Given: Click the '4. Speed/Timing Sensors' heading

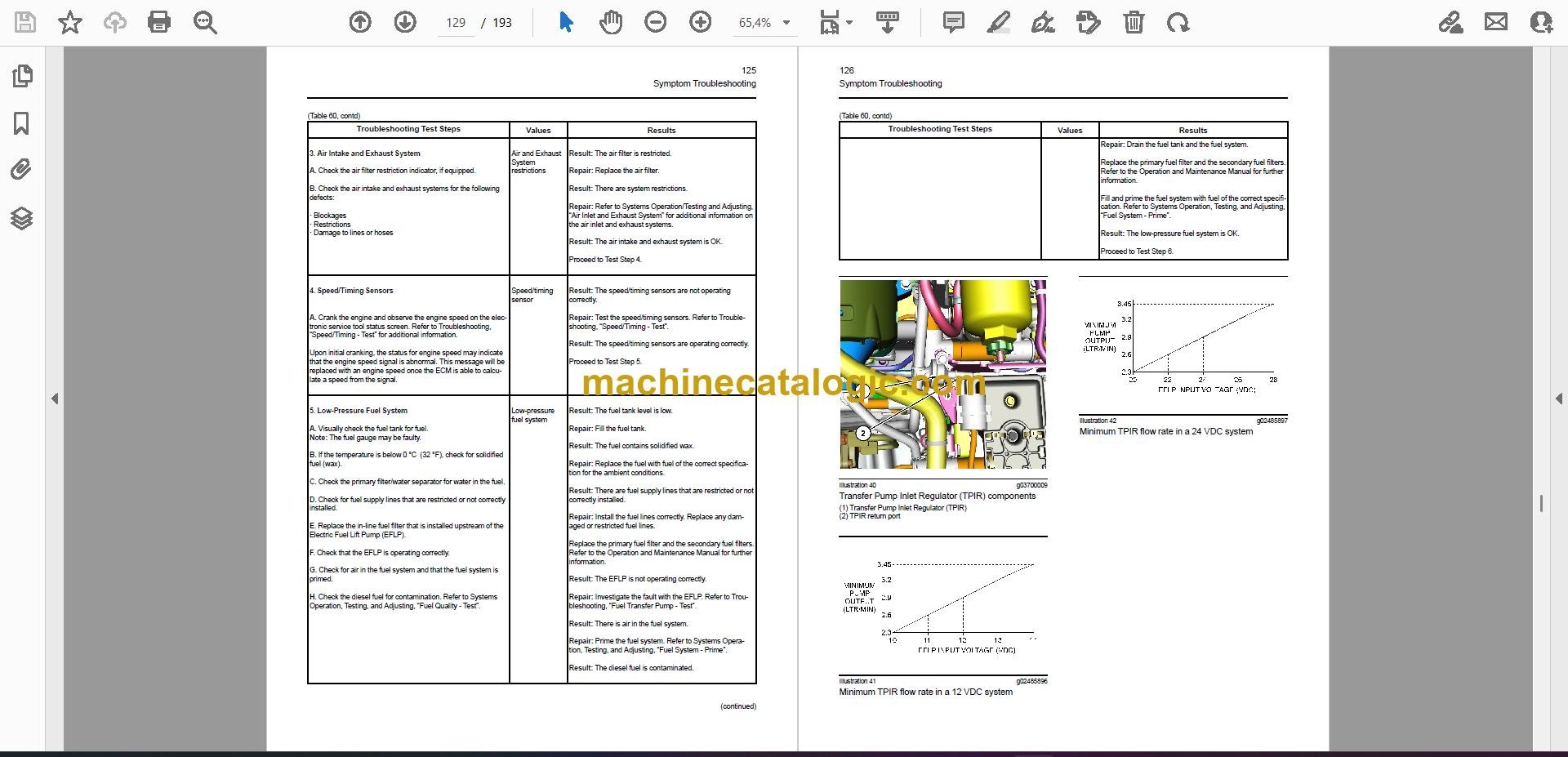Looking at the screenshot, I should pyautogui.click(x=351, y=291).
